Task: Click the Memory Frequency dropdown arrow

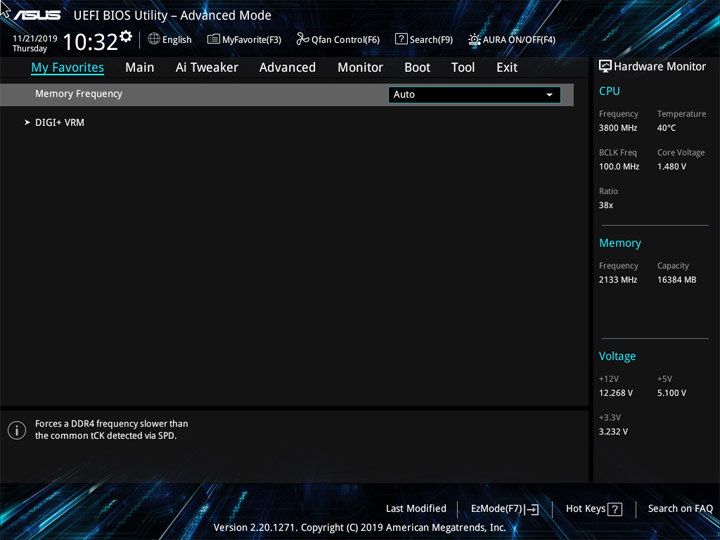Action: coord(549,95)
